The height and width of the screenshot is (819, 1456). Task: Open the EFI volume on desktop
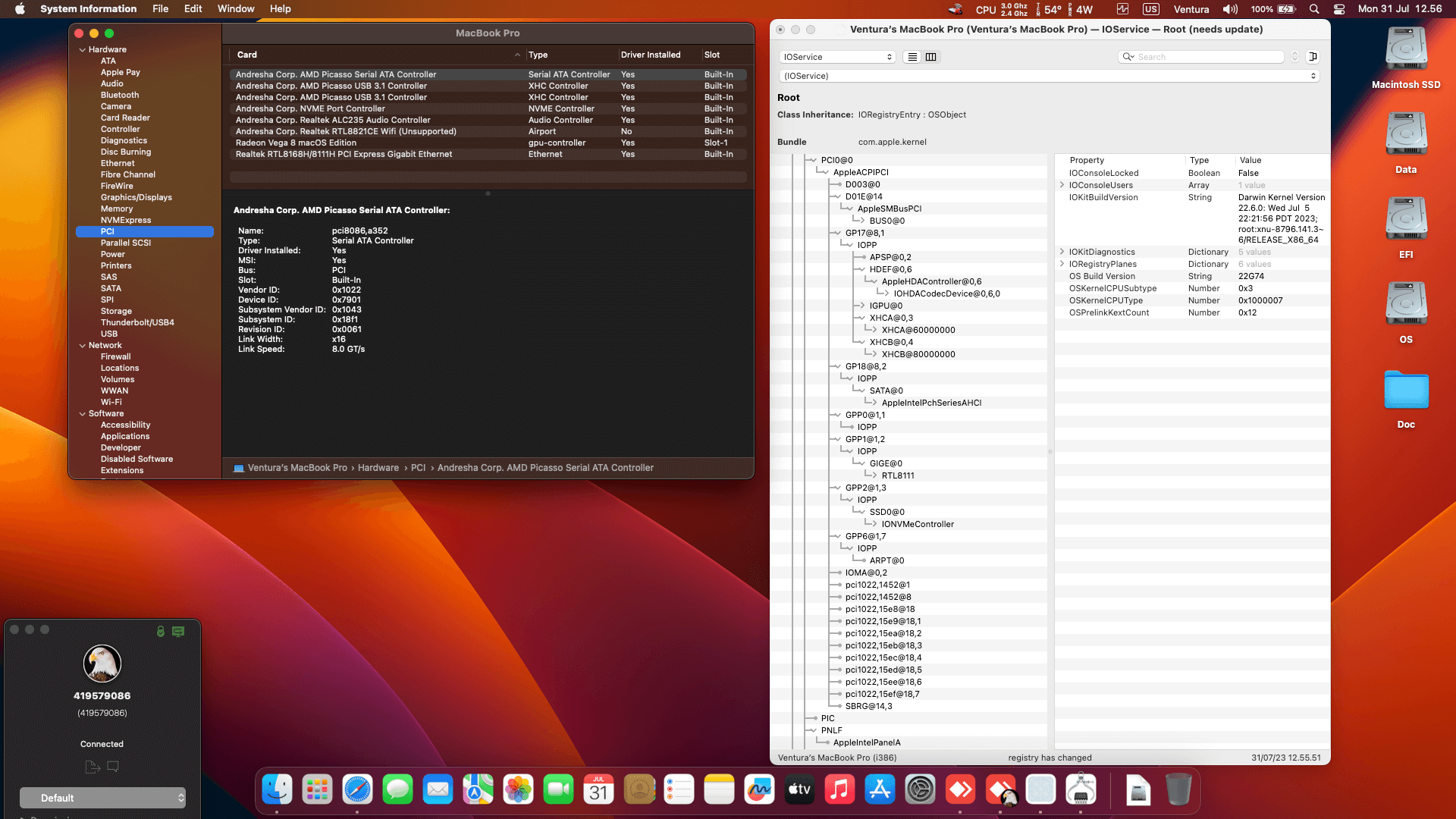(1406, 227)
